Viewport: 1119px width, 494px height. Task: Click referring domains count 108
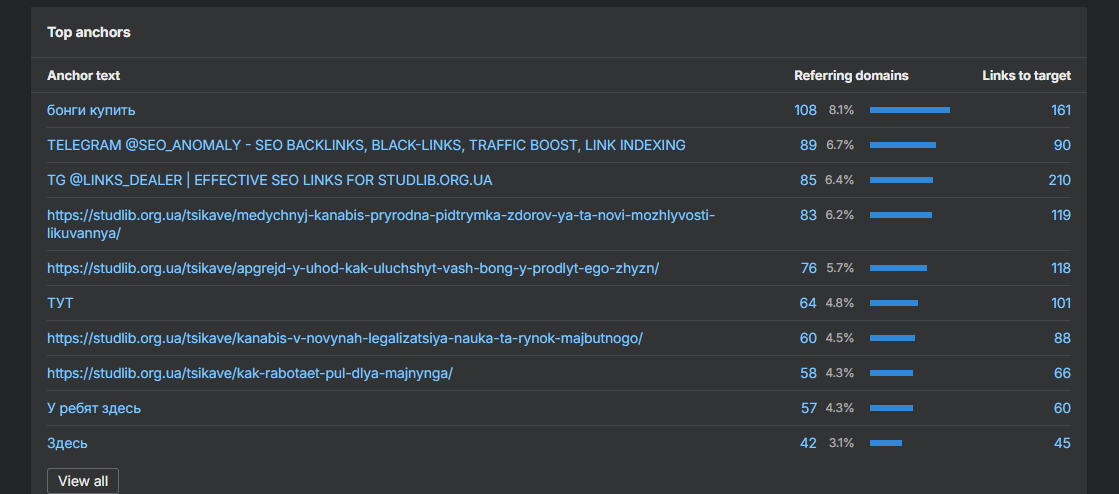(806, 110)
